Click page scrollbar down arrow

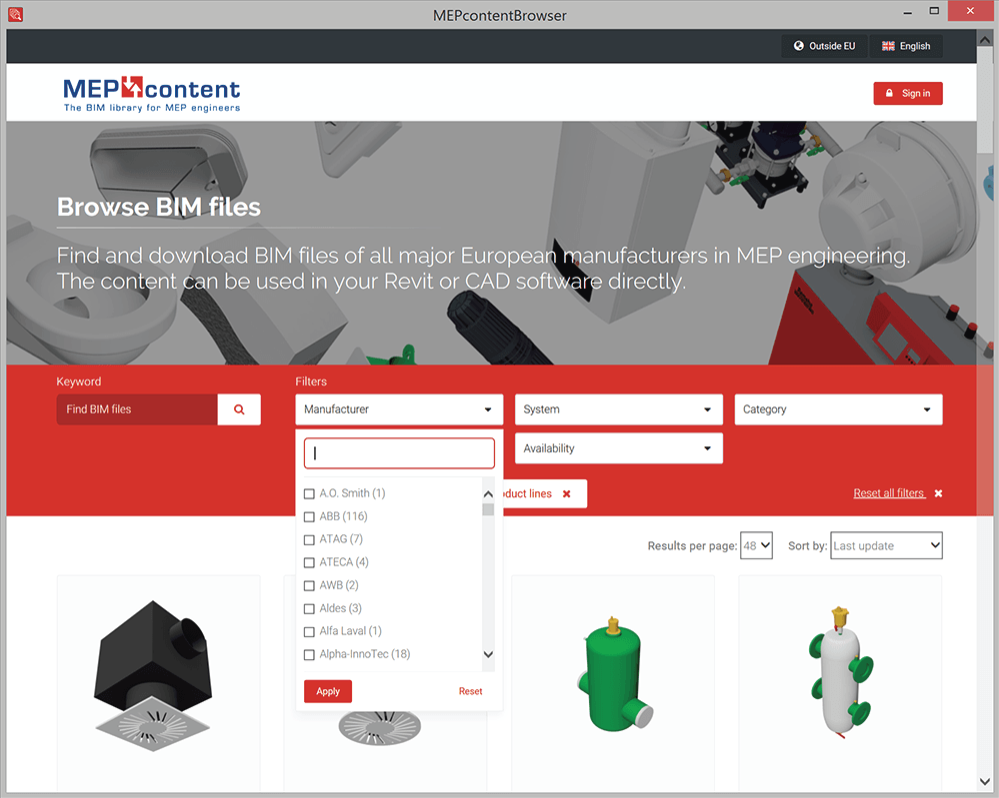click(985, 781)
